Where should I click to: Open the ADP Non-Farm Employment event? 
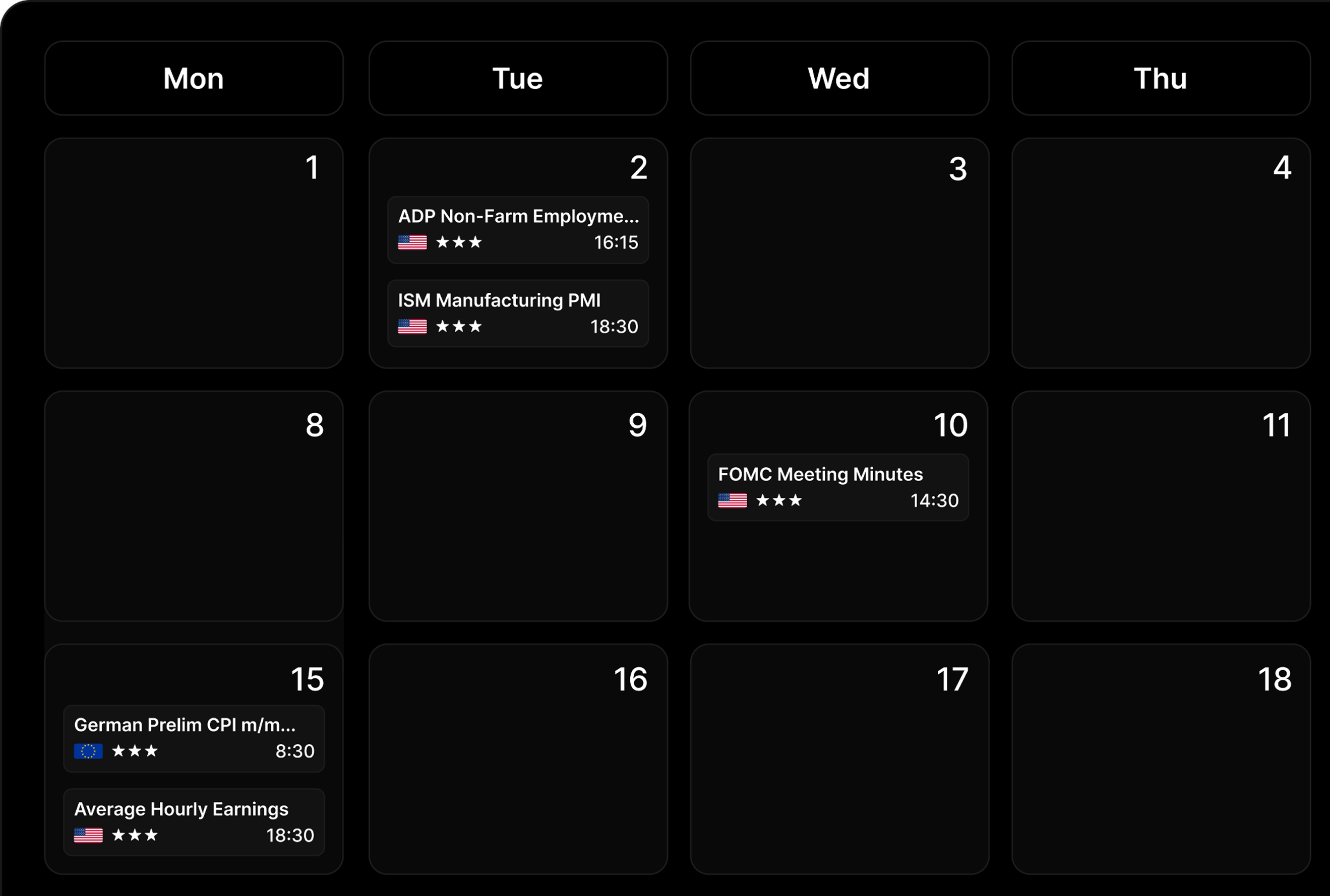pyautogui.click(x=518, y=217)
